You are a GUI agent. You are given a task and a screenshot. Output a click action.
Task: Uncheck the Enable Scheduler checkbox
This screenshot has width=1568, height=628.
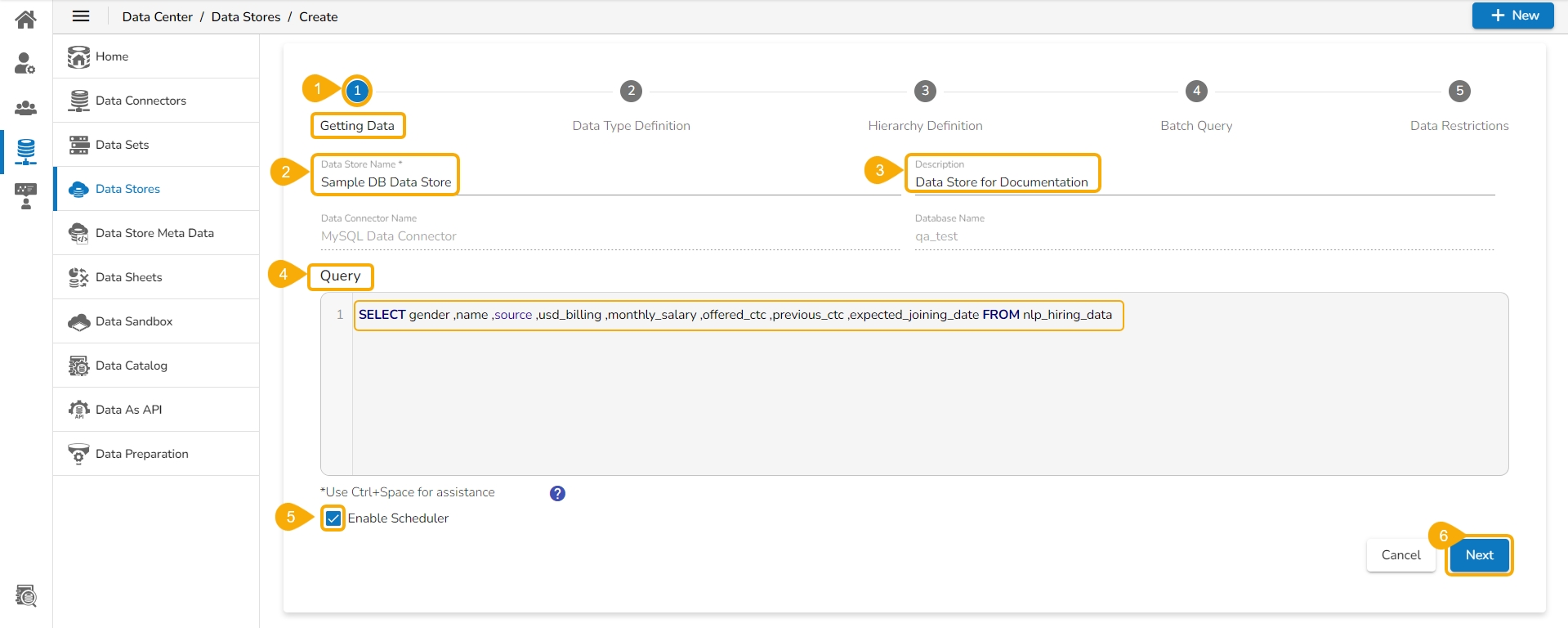tap(333, 518)
